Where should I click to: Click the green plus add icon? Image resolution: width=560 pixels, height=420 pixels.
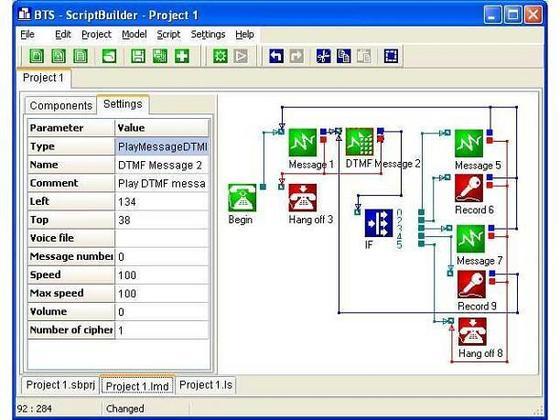point(182,56)
